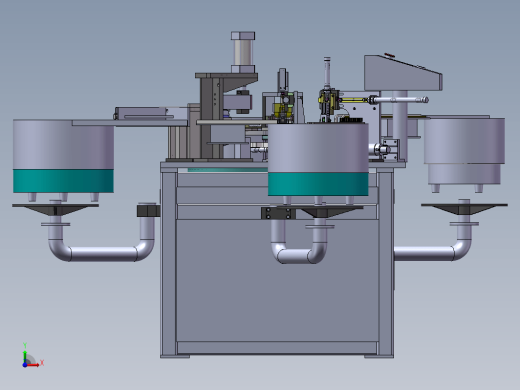
Task: Select the center teal-banded bowl feeder
Action: click(318, 159)
